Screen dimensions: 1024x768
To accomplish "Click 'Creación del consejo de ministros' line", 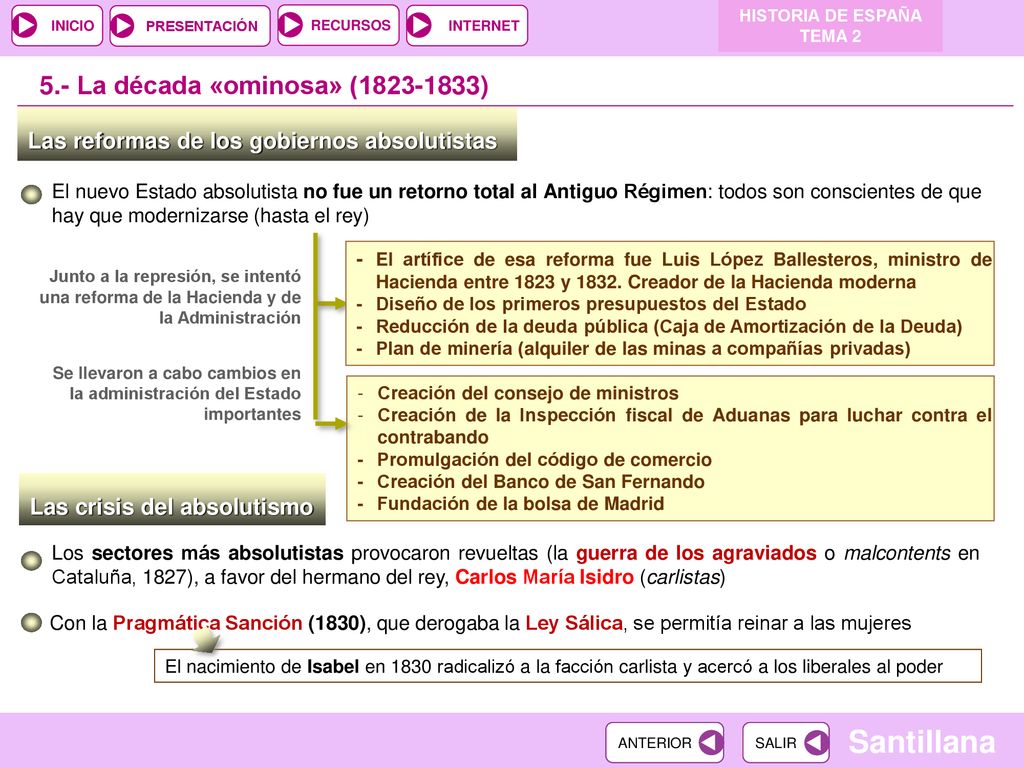I will pos(528,393).
